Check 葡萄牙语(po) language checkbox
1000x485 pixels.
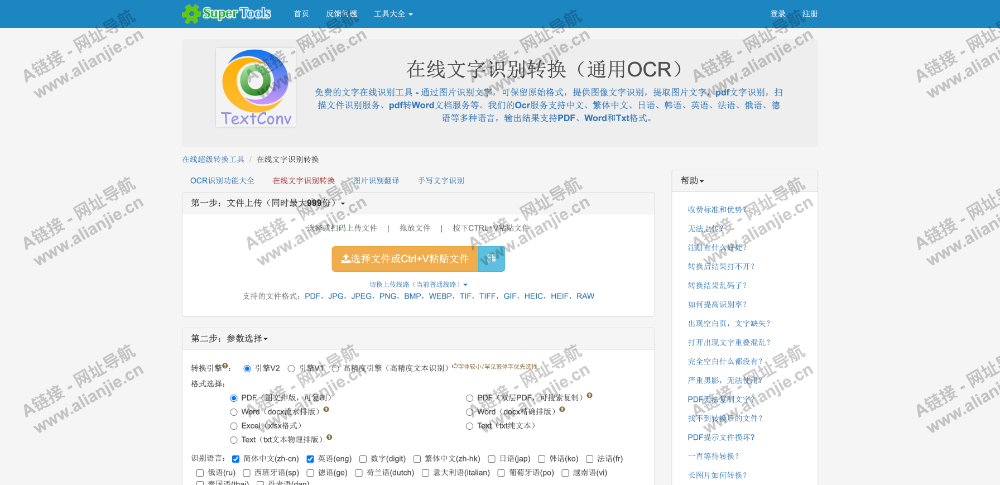503,473
